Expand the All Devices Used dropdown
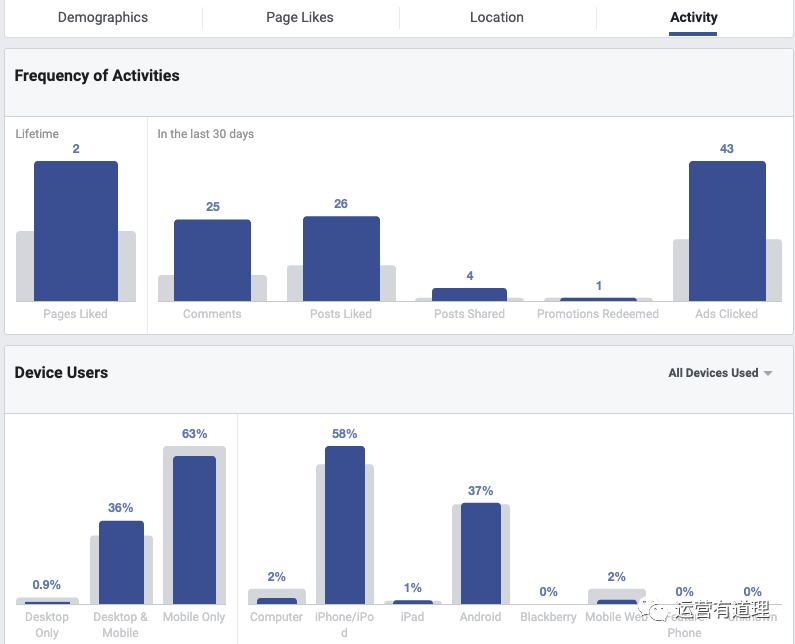Image resolution: width=795 pixels, height=644 pixels. [x=720, y=373]
